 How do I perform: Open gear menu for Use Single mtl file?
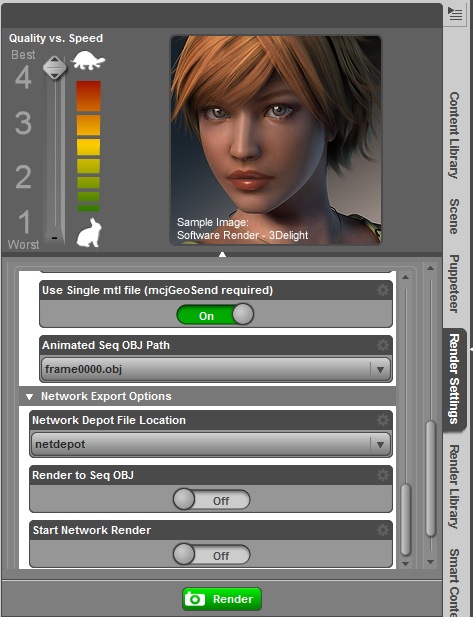[x=382, y=290]
